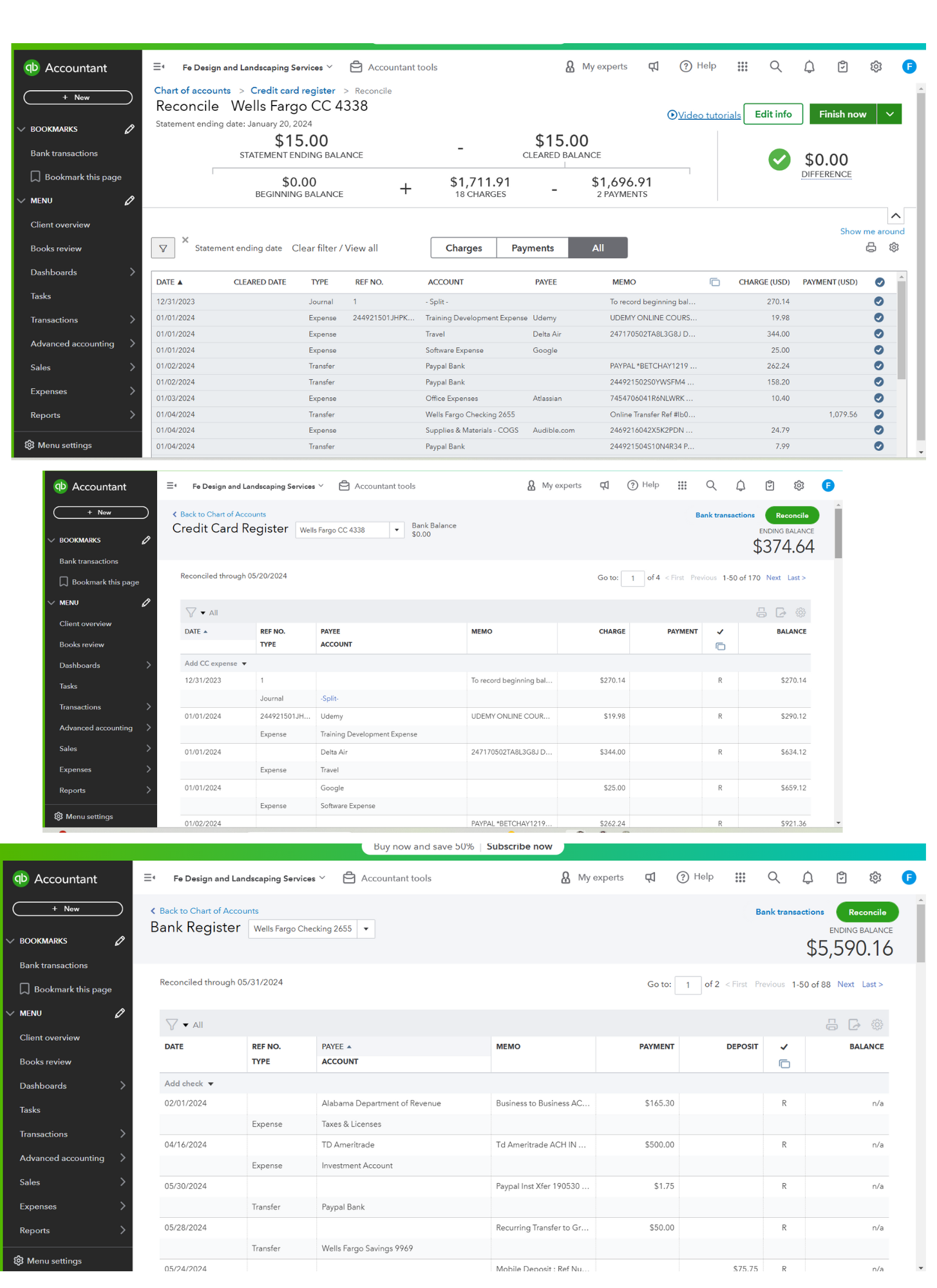Viewport: 937px width, 1288px height.
Task: Table settings gear in Credit Card Register toolbar
Action: click(x=800, y=612)
